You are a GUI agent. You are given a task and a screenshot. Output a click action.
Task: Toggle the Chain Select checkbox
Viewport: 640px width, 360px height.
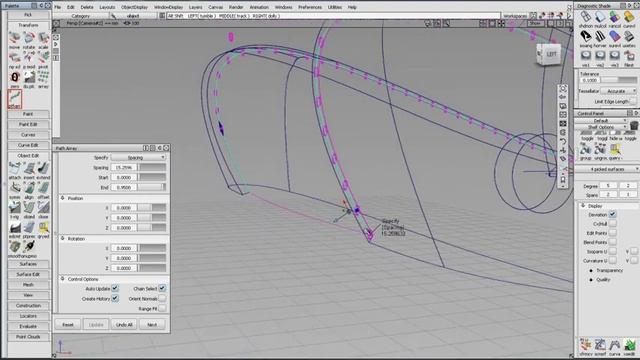pyautogui.click(x=162, y=288)
